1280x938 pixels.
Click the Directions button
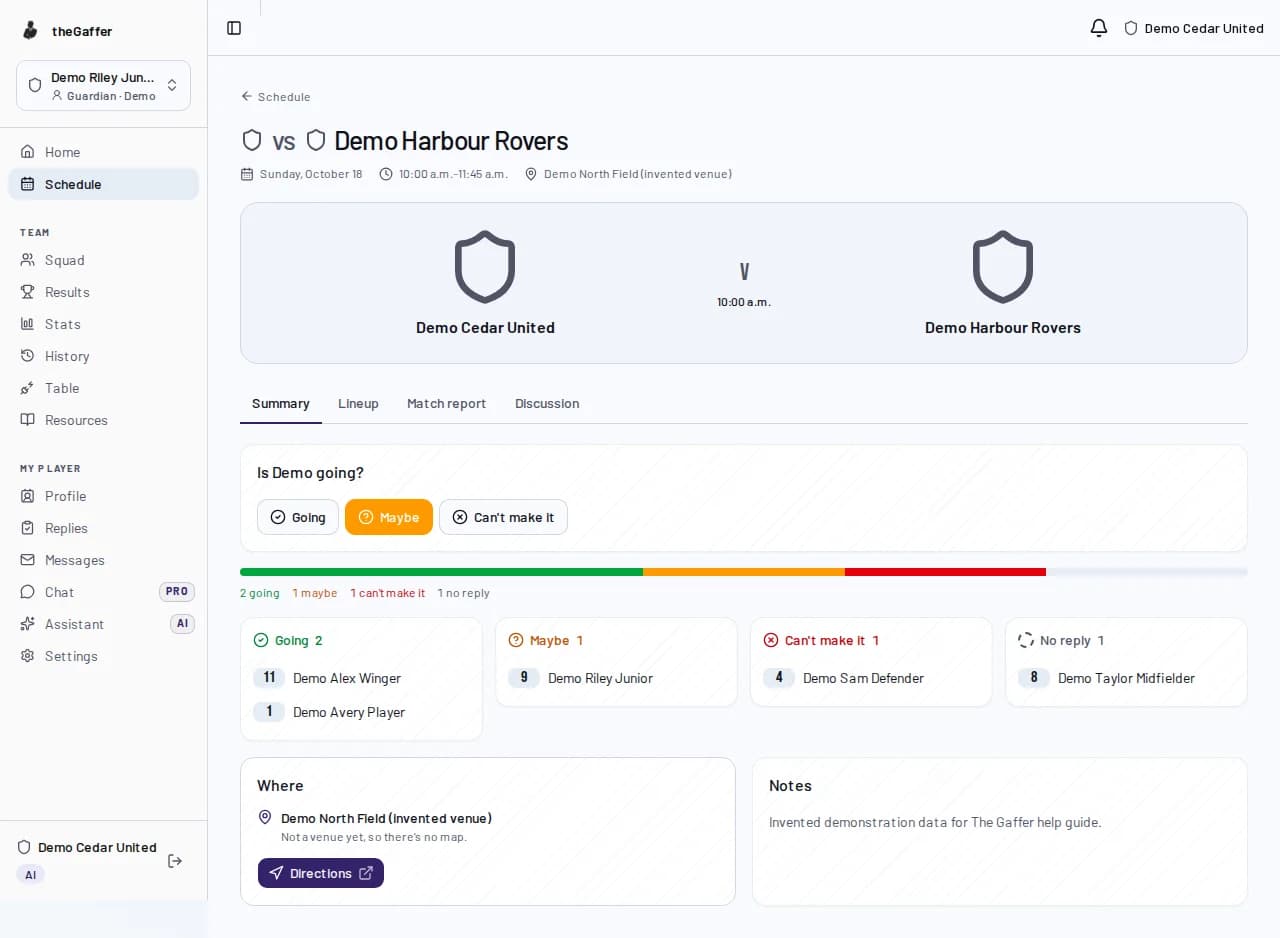pyautogui.click(x=321, y=873)
